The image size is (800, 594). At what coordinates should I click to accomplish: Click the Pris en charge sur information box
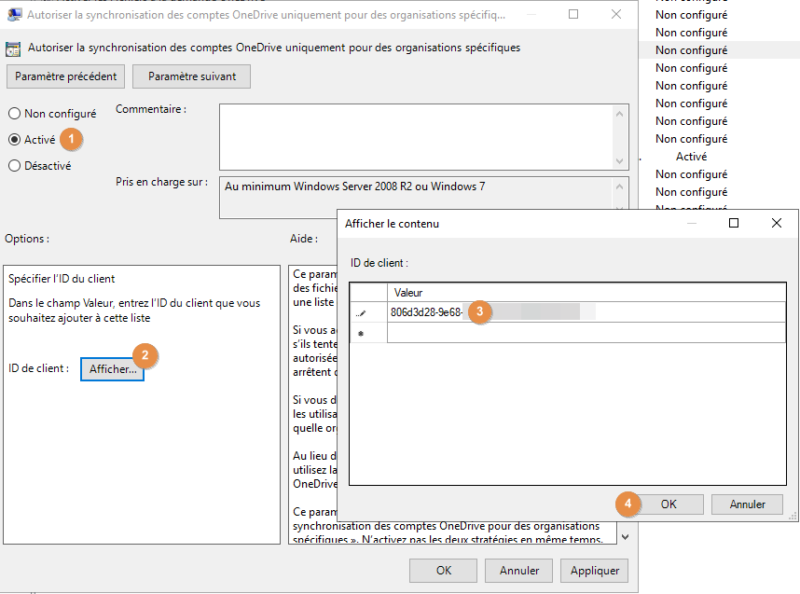pyautogui.click(x=420, y=190)
